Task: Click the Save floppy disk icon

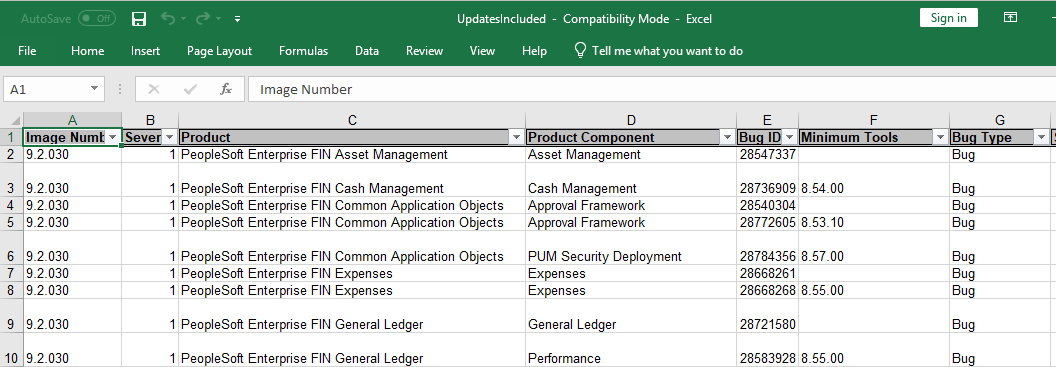Action: coord(139,19)
